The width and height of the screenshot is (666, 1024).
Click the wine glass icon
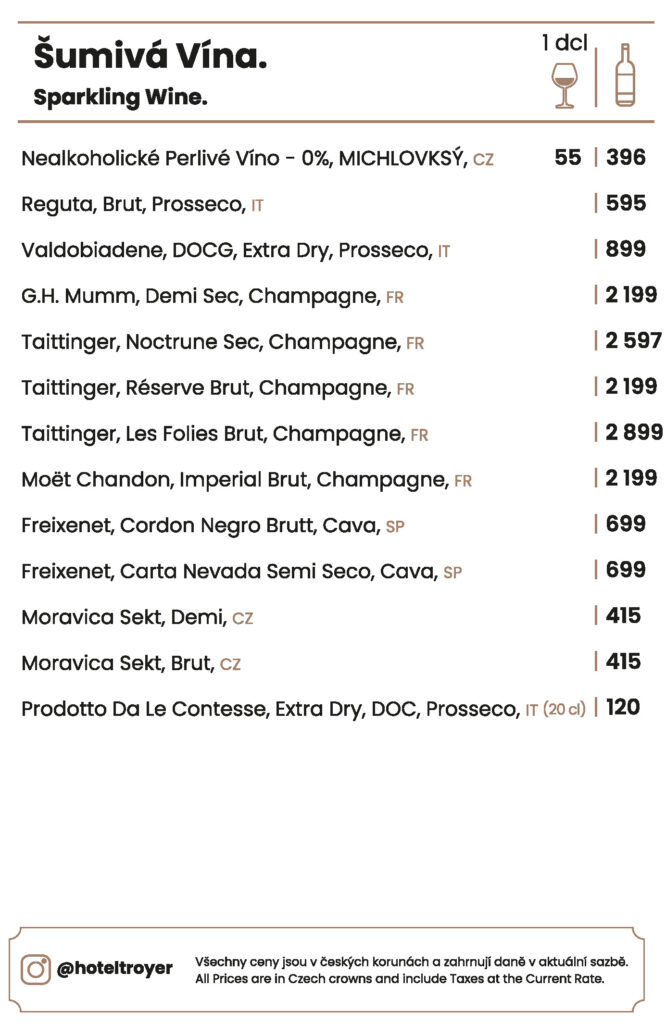[564, 85]
